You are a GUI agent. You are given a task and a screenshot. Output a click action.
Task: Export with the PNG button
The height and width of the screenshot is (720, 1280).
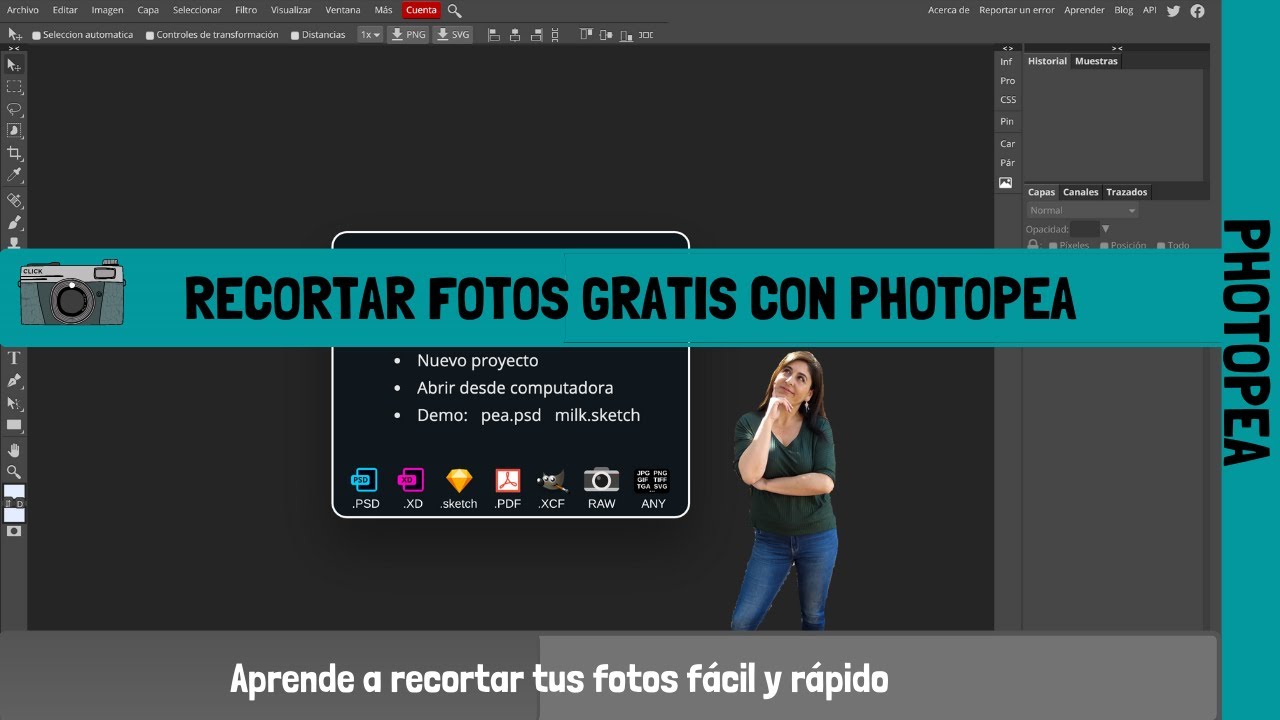pos(408,34)
